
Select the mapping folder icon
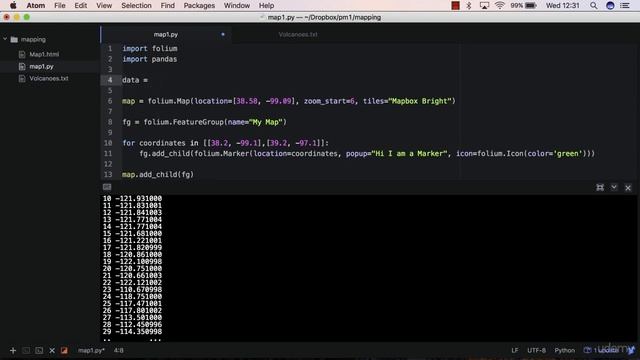pyautogui.click(x=14, y=39)
